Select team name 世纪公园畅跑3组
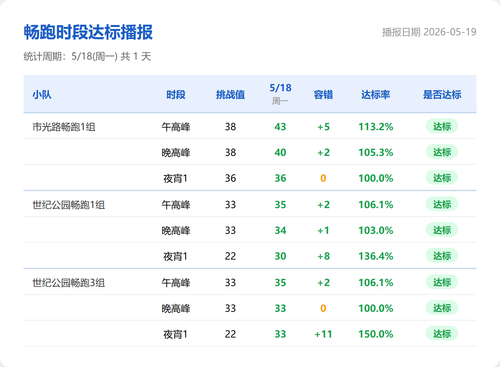The height and width of the screenshot is (367, 500). (69, 283)
